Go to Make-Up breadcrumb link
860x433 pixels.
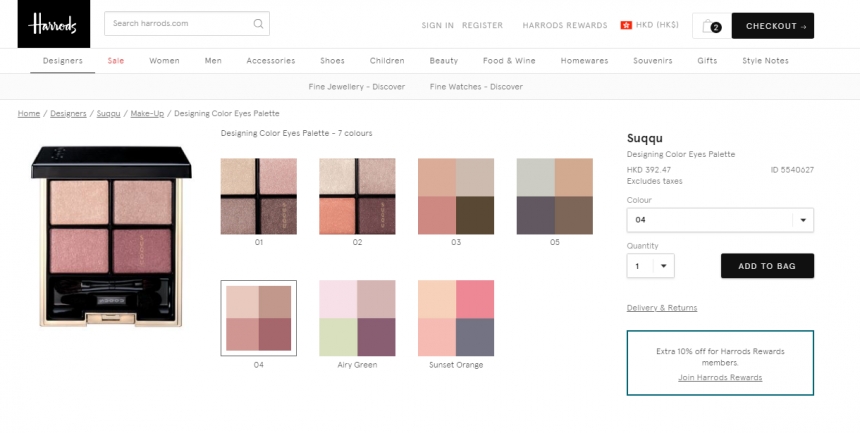(147, 114)
